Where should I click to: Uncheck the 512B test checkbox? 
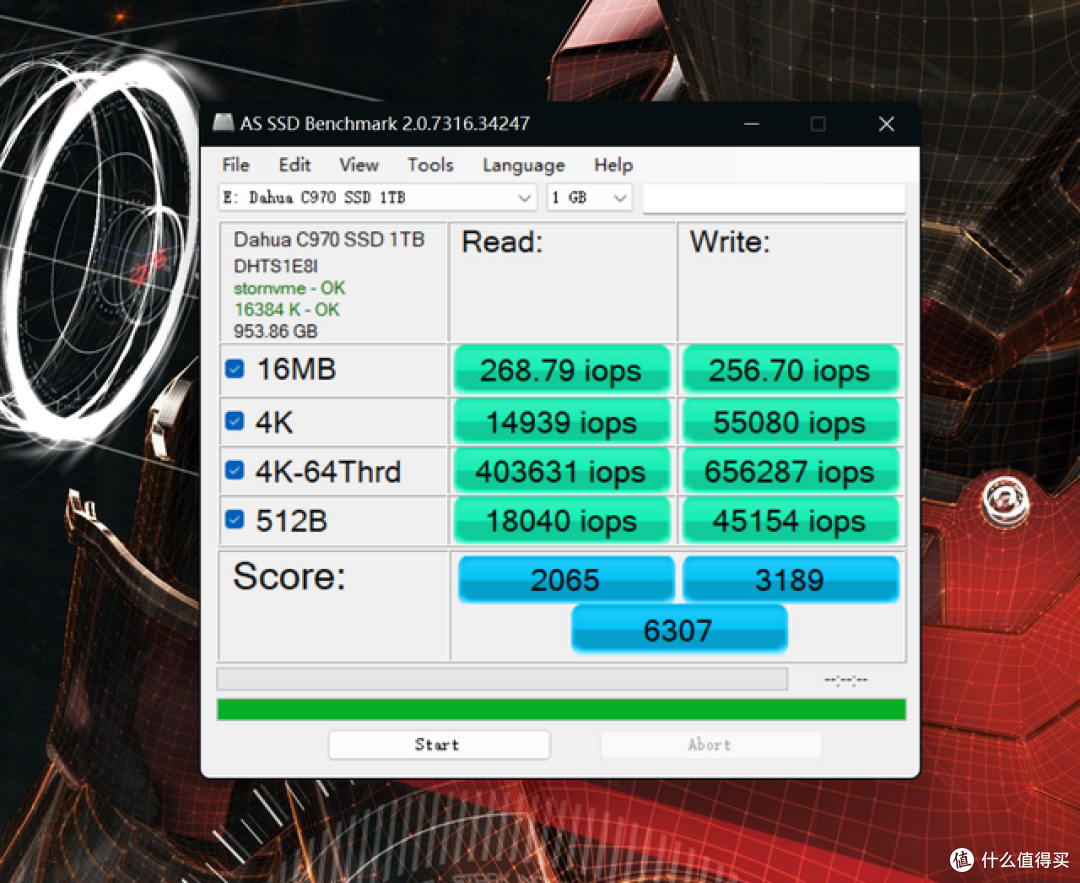235,519
